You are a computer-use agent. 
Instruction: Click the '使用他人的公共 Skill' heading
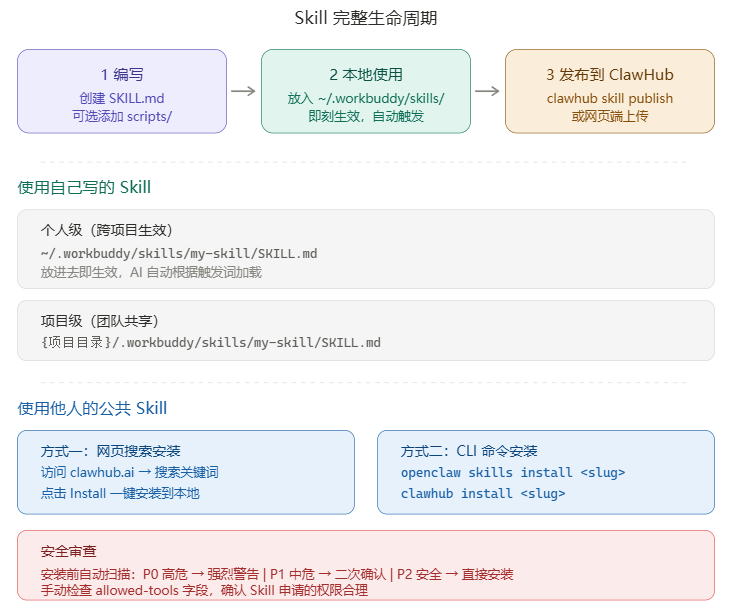click(x=92, y=408)
